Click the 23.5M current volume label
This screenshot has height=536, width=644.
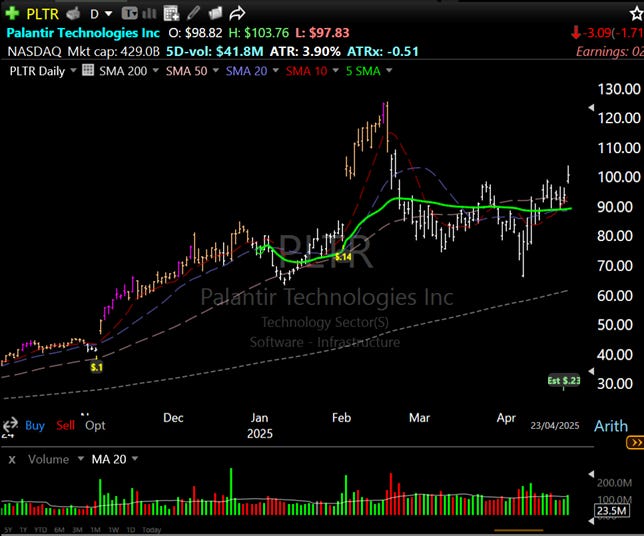tap(612, 511)
